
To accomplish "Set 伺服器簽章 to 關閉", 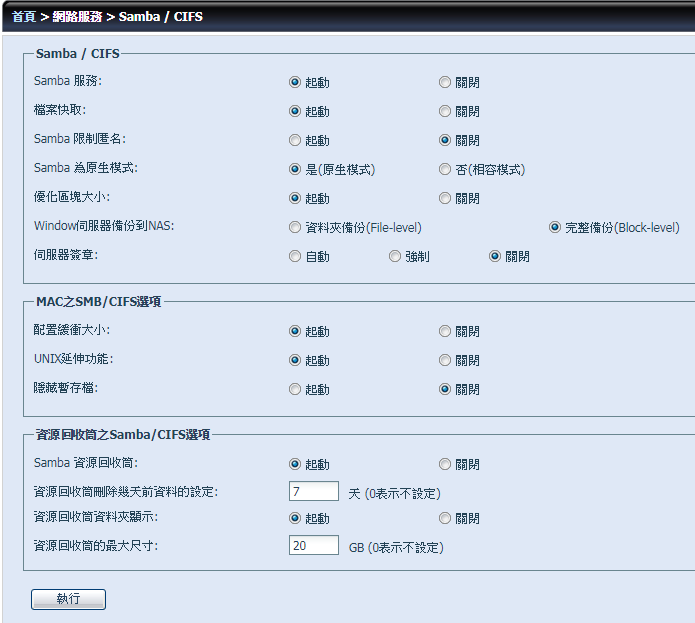I will click(x=495, y=256).
